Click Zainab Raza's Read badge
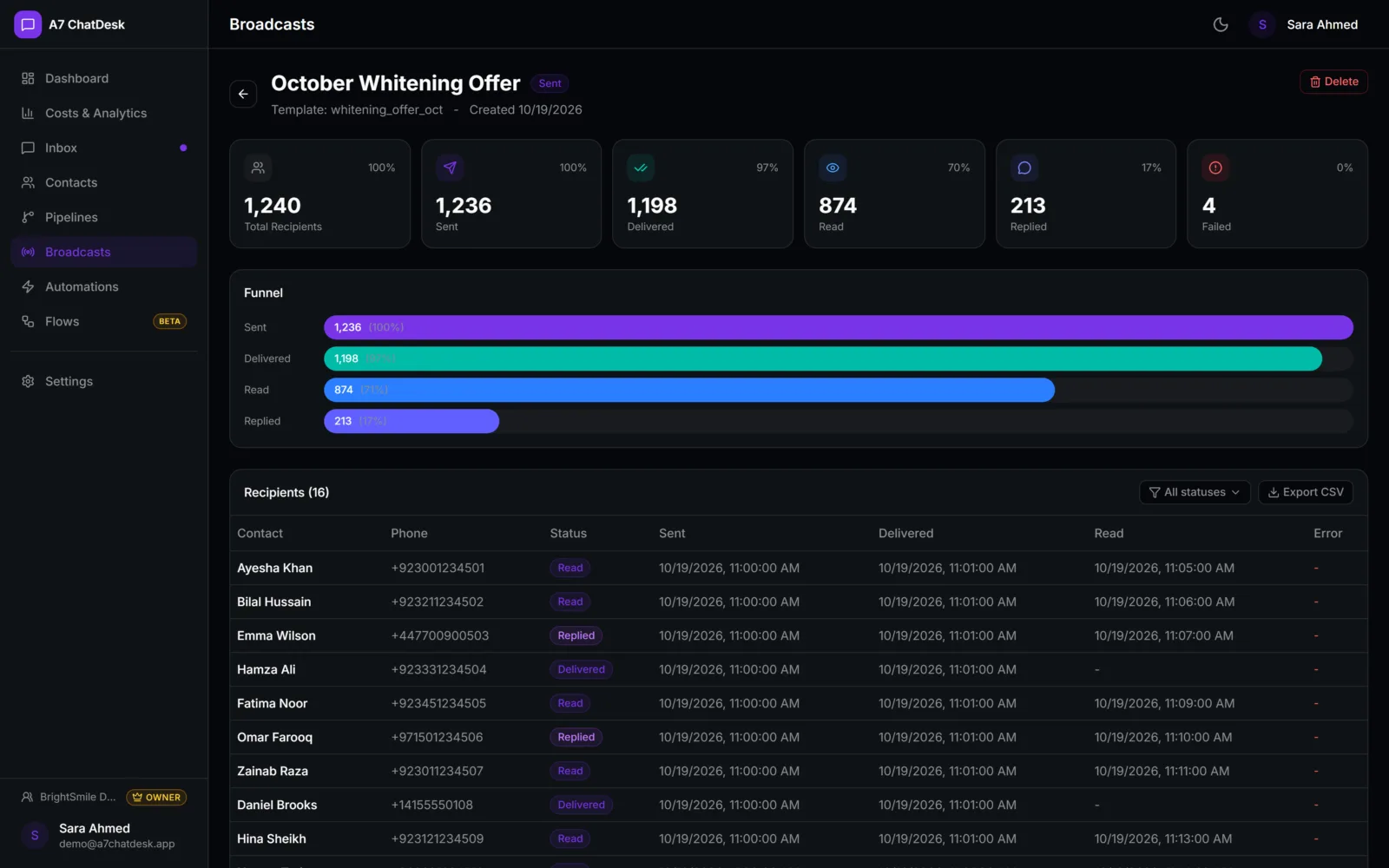Screen dimensions: 1389x868 tap(570, 771)
